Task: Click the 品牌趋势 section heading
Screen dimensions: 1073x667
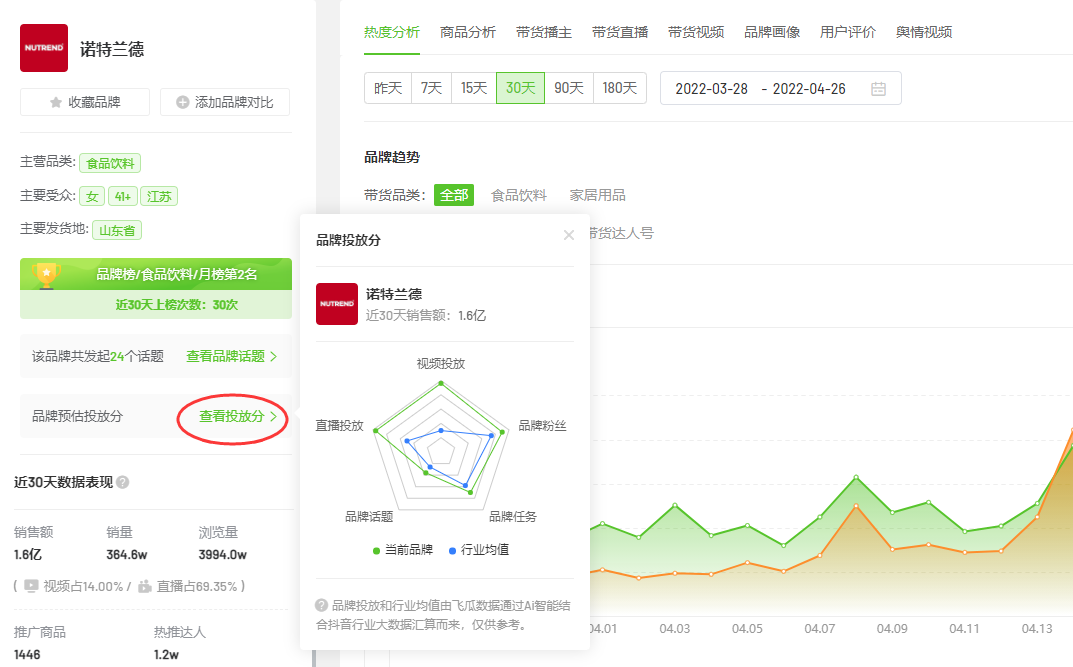Action: click(391, 157)
